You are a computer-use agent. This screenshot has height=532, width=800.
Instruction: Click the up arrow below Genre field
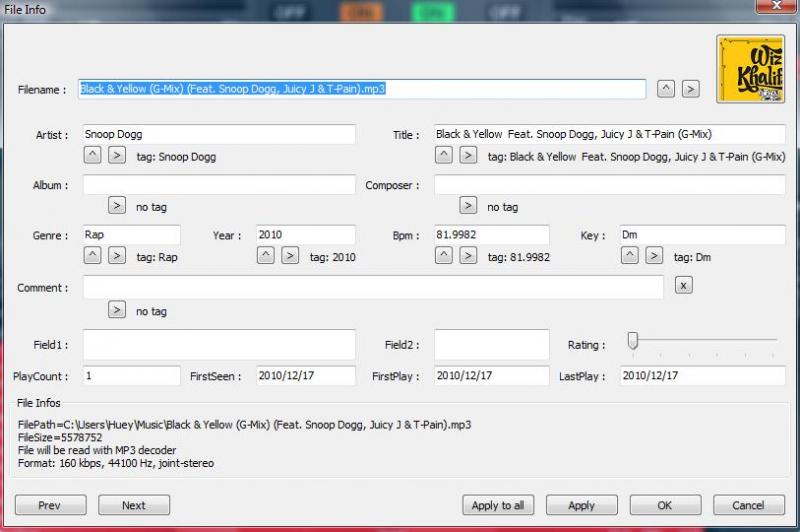[x=92, y=256]
